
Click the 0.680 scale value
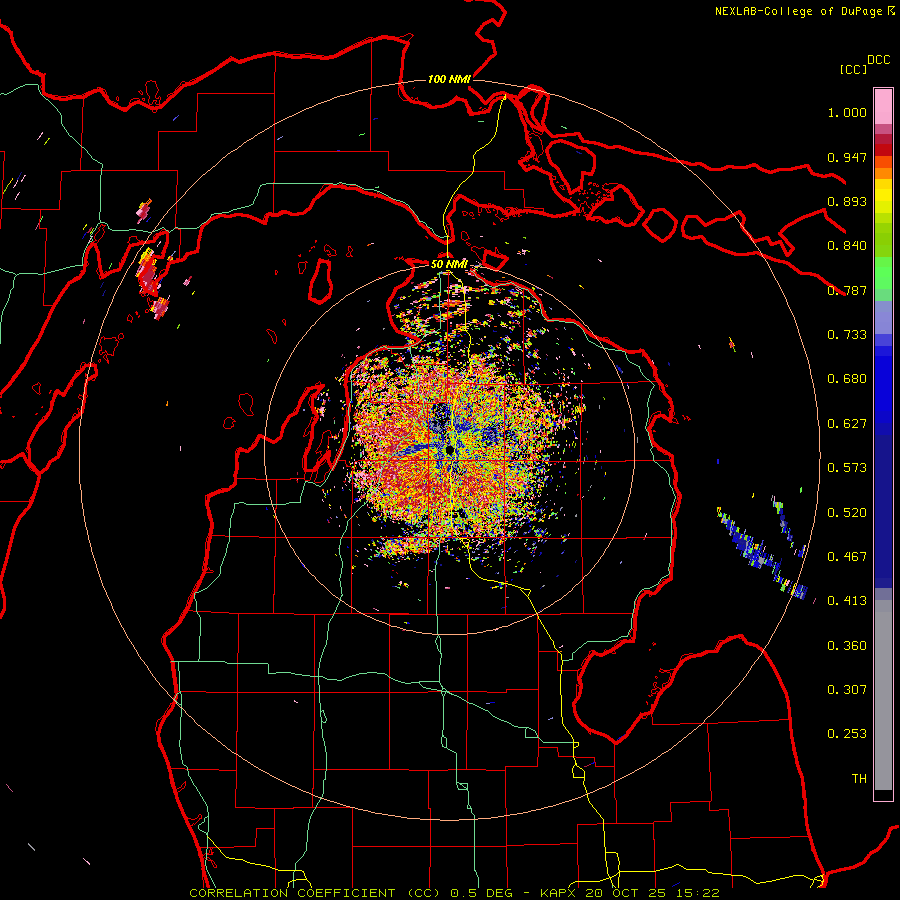coord(847,379)
